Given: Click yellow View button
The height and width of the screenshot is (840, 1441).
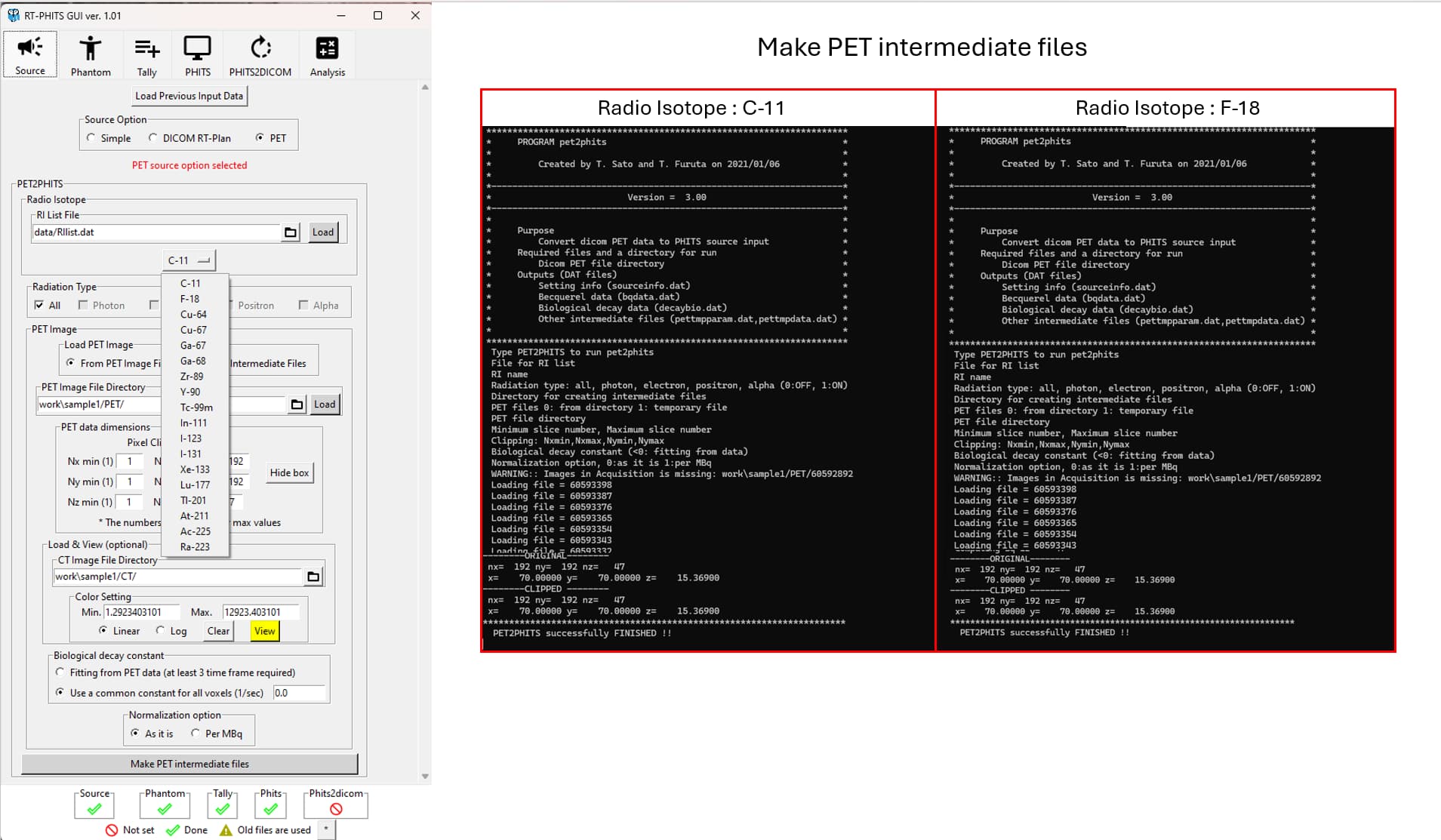Looking at the screenshot, I should pos(265,631).
